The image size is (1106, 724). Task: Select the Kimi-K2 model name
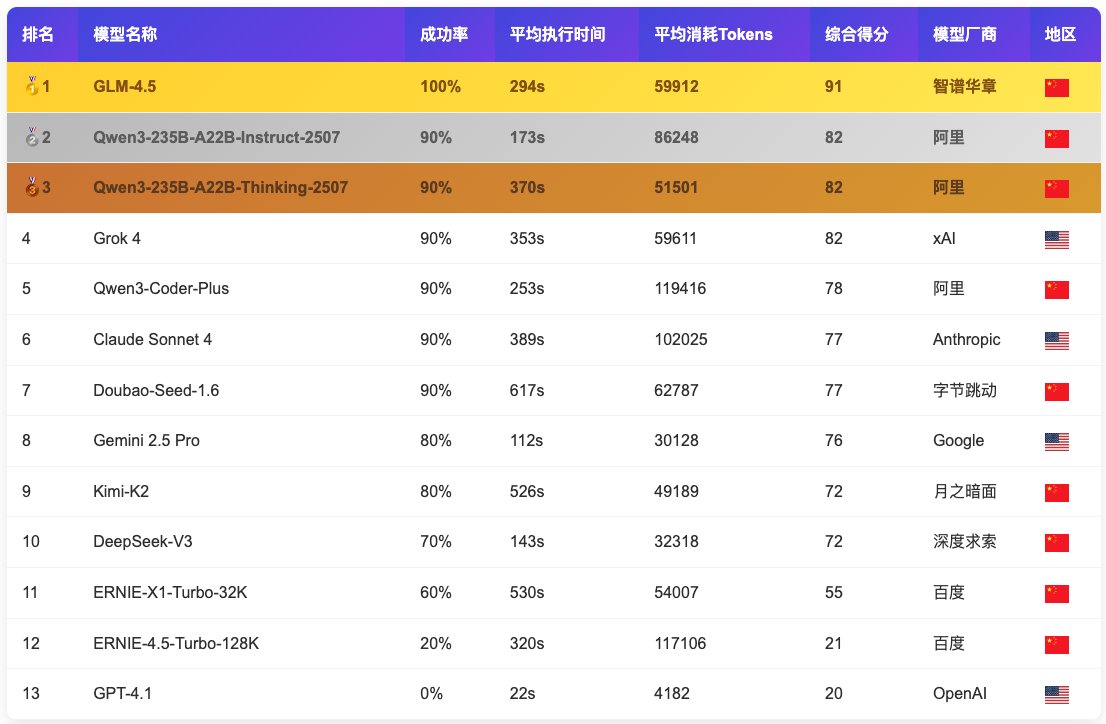pos(121,491)
